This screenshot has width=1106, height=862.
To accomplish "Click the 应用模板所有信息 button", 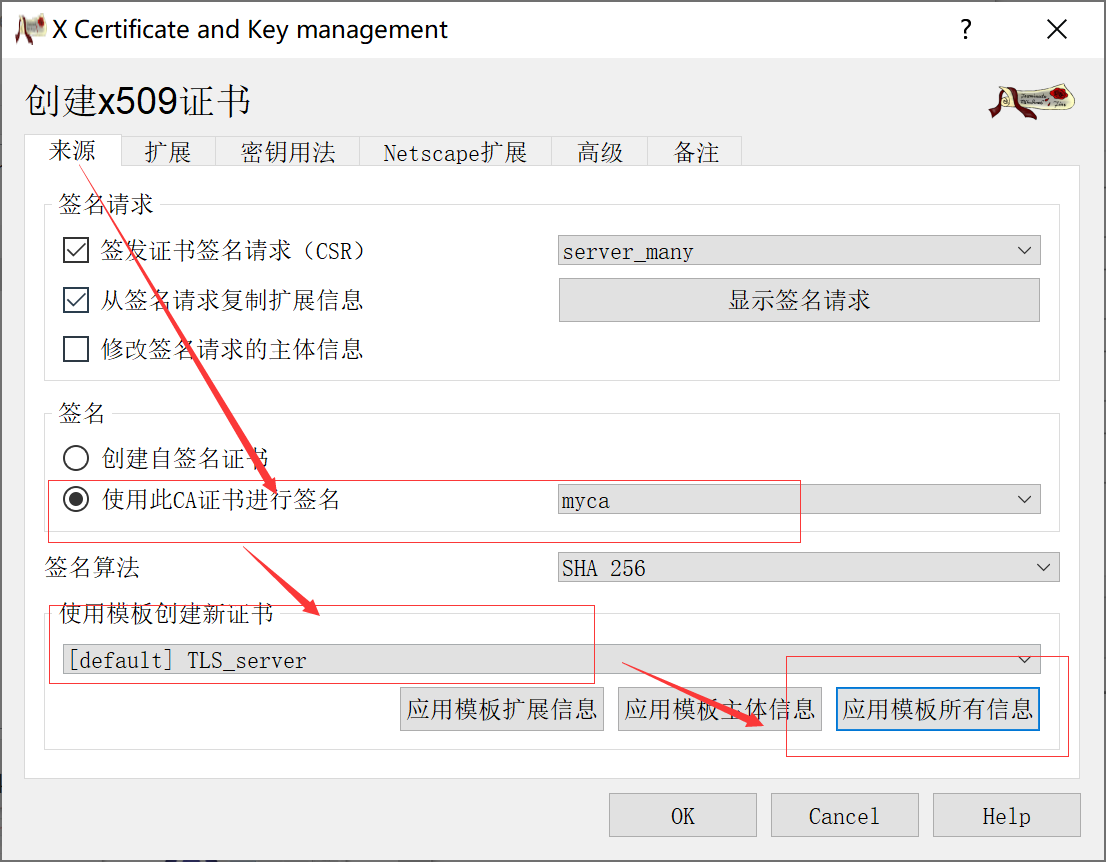I will pyautogui.click(x=937, y=709).
